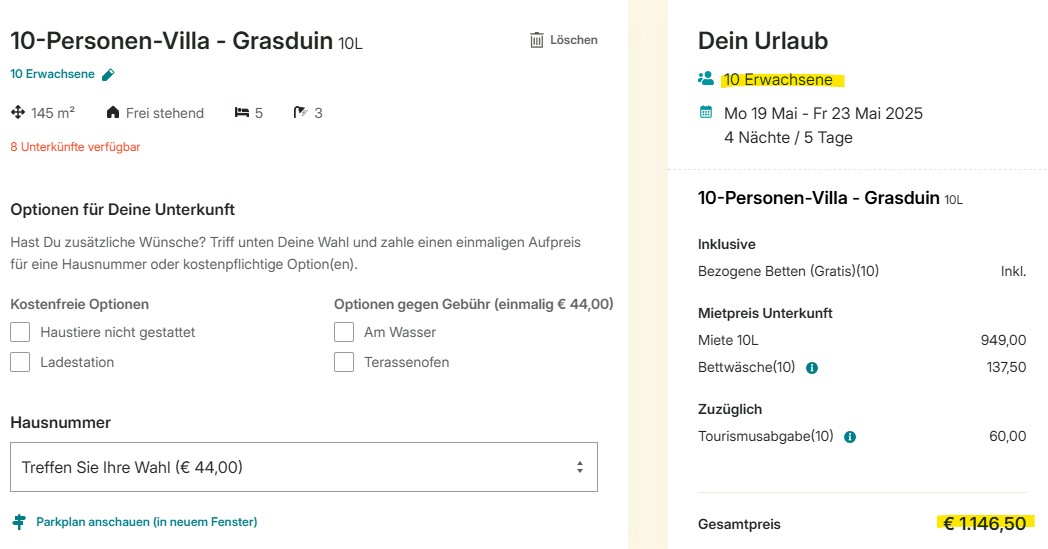The image size is (1048, 549).
Task: Click the calendar icon beside travel dates
Action: 706,112
